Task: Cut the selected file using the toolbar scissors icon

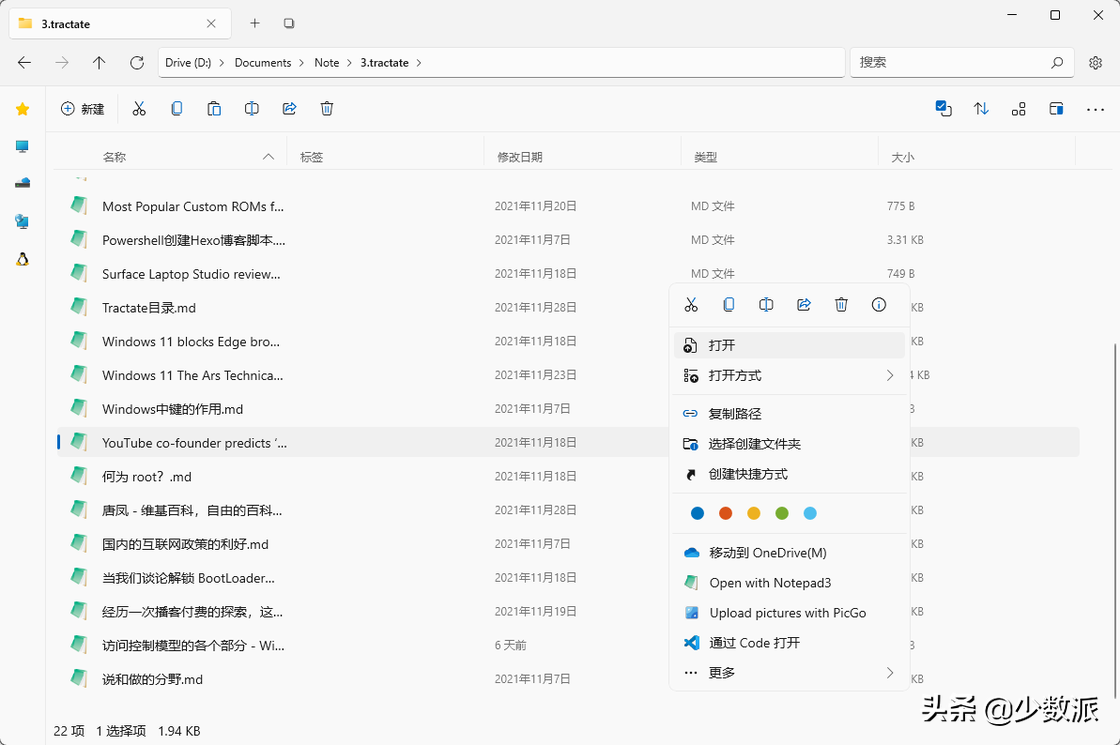Action: (x=139, y=108)
